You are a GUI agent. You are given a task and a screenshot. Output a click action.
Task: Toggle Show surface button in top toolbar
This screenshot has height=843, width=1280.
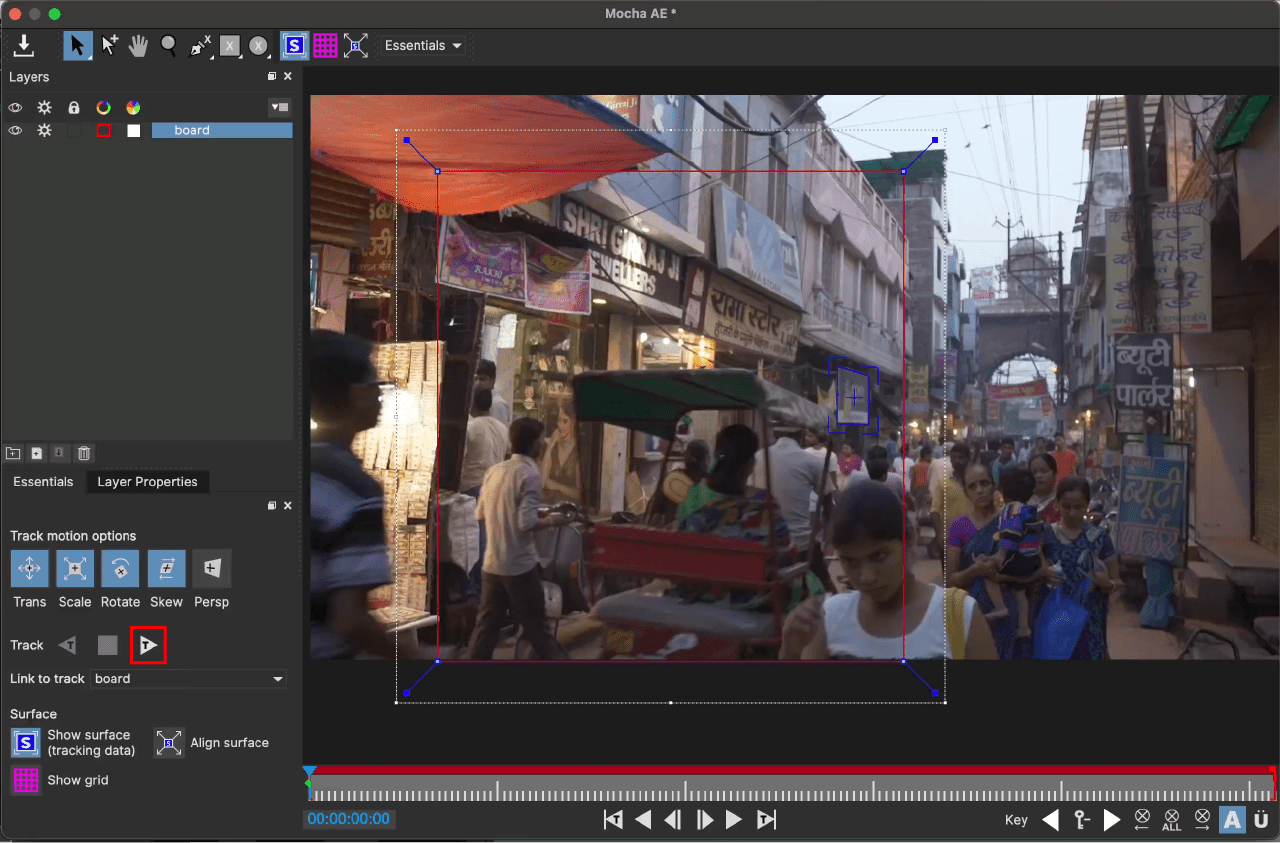pos(294,45)
